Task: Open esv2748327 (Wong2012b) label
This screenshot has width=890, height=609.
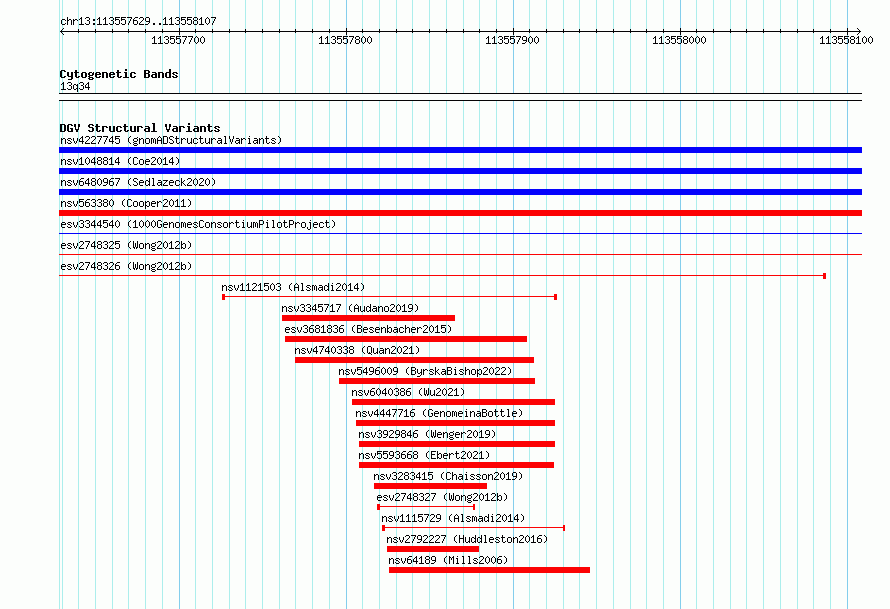Action: click(442, 497)
